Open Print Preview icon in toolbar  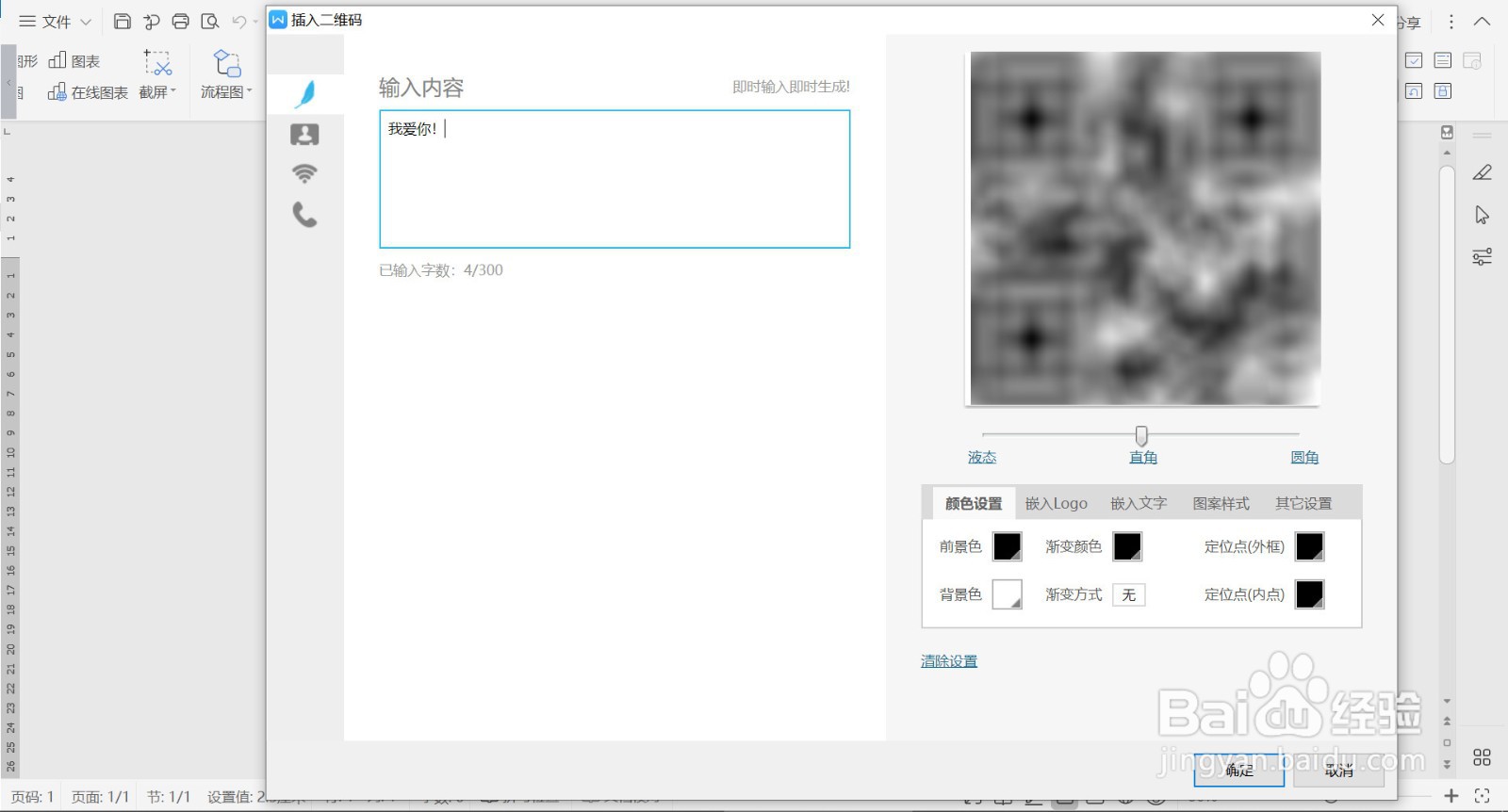(210, 21)
